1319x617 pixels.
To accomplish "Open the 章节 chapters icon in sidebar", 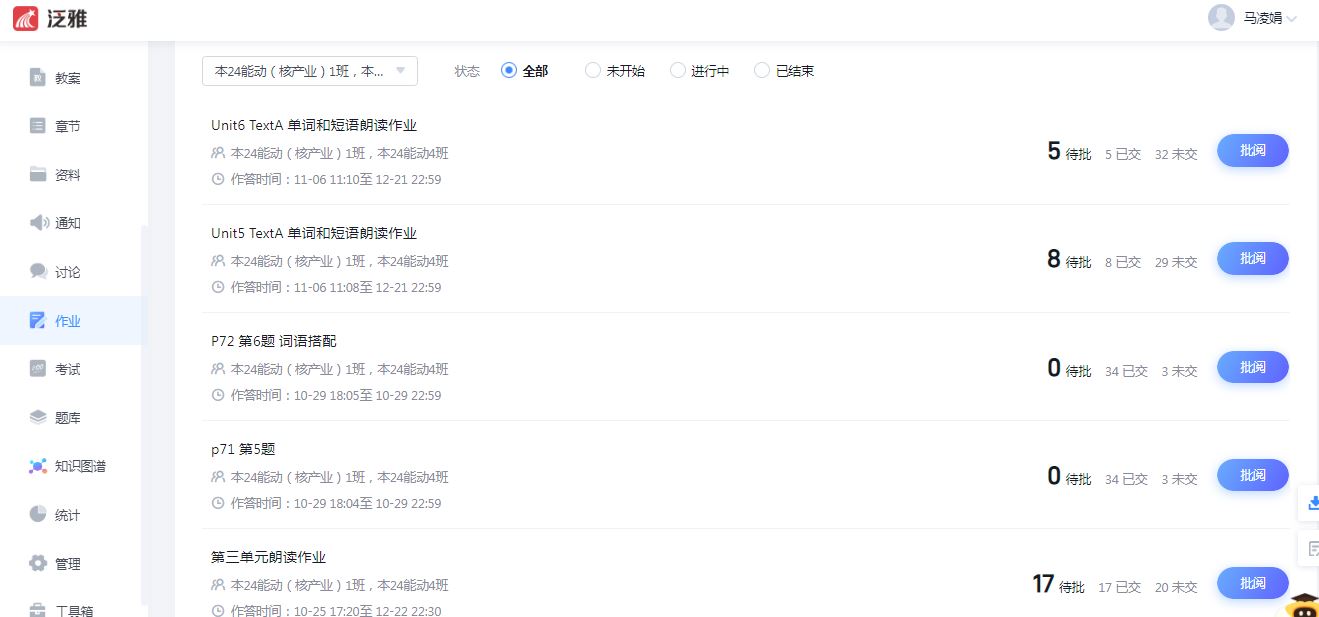I will tap(38, 126).
